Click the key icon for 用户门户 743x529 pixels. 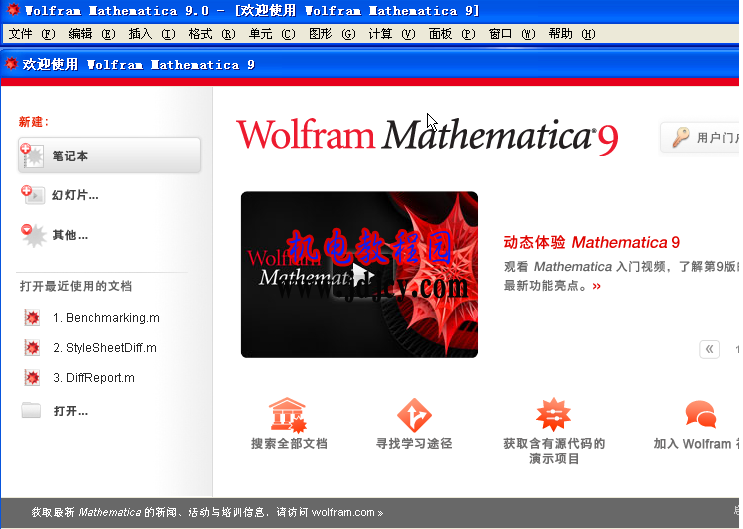[x=680, y=137]
